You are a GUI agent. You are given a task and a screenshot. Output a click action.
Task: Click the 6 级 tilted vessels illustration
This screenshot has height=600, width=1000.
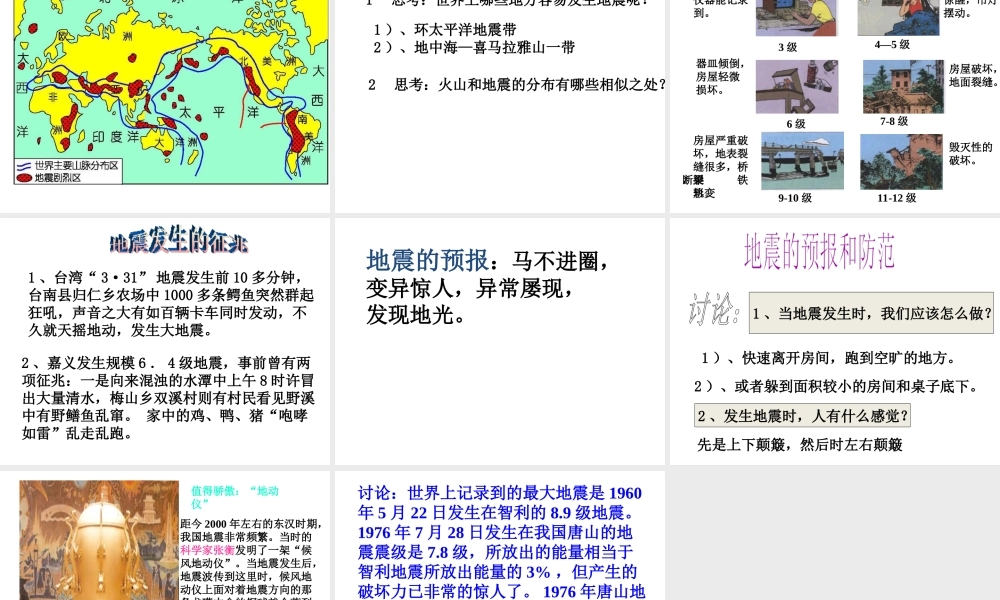coord(797,87)
